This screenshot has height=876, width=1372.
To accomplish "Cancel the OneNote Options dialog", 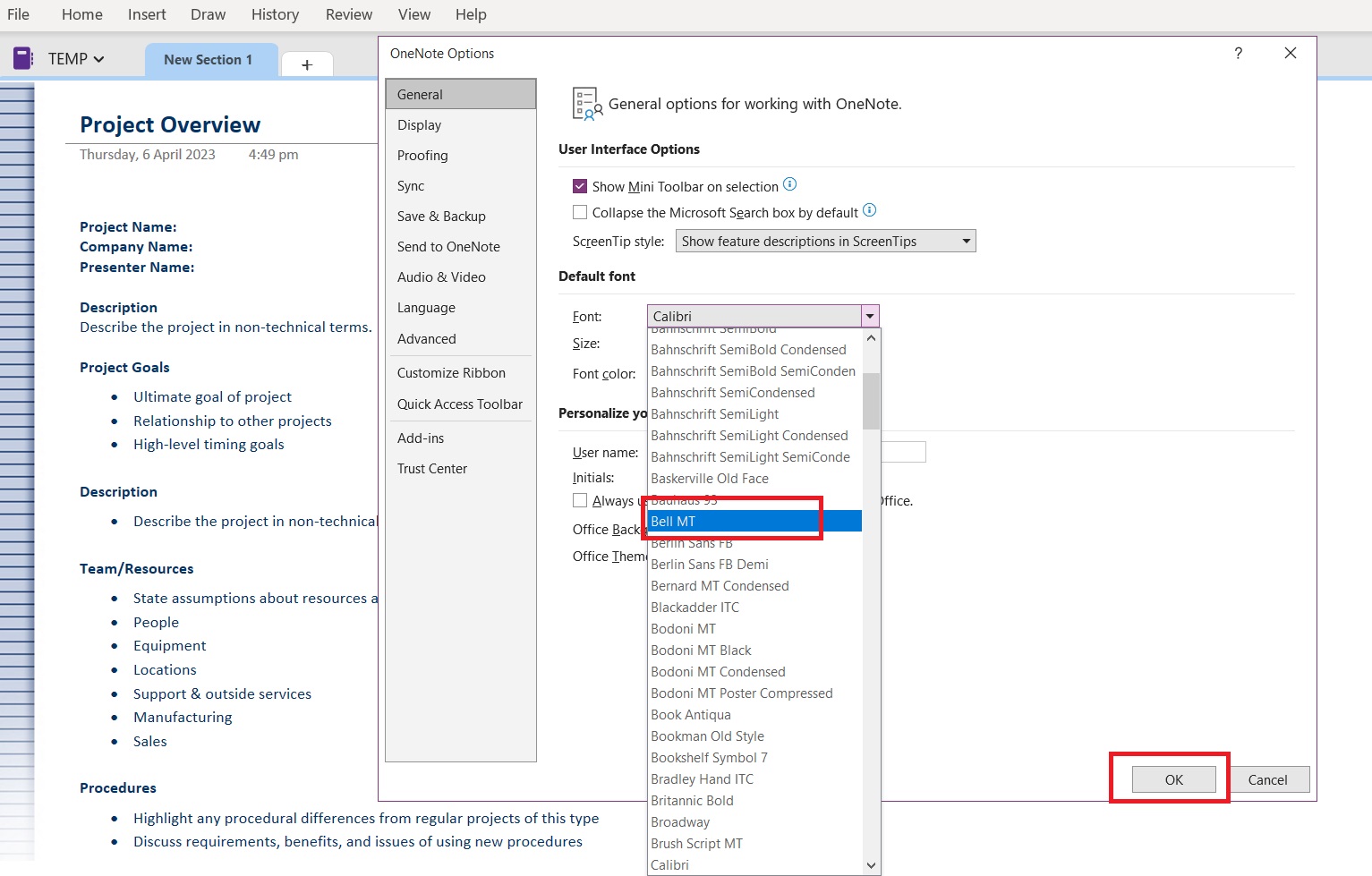I will pyautogui.click(x=1270, y=778).
